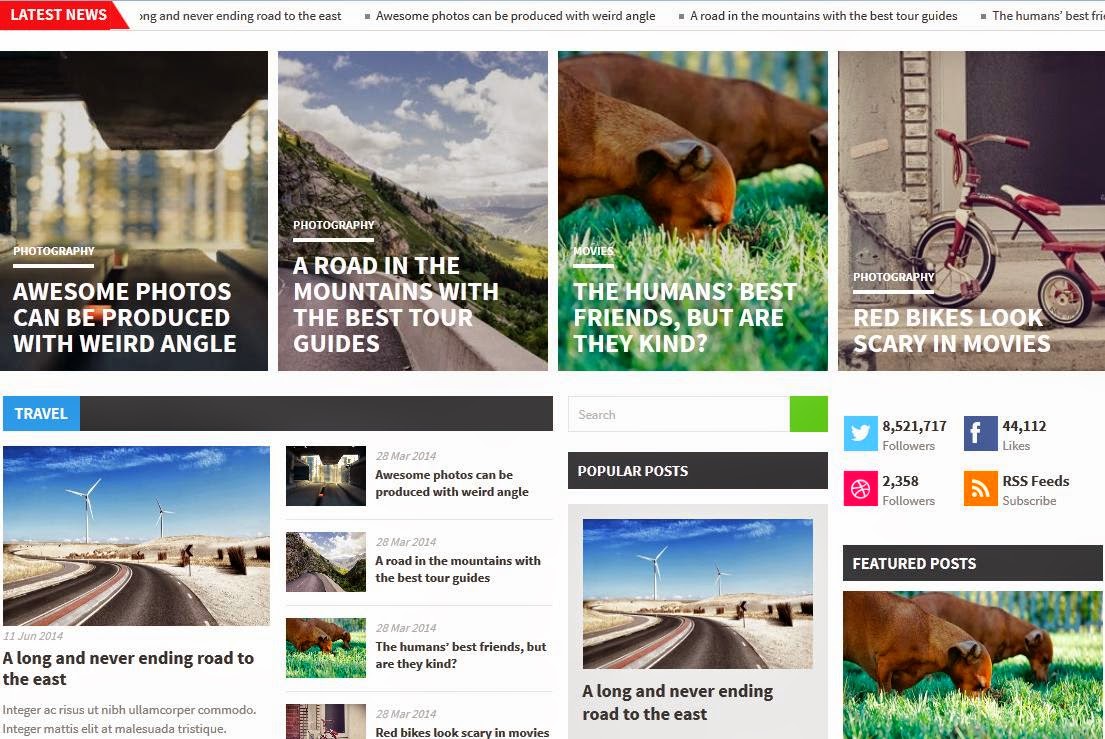Image resolution: width=1105 pixels, height=739 pixels.
Task: Click the windmill road image under Travel
Action: (x=136, y=536)
